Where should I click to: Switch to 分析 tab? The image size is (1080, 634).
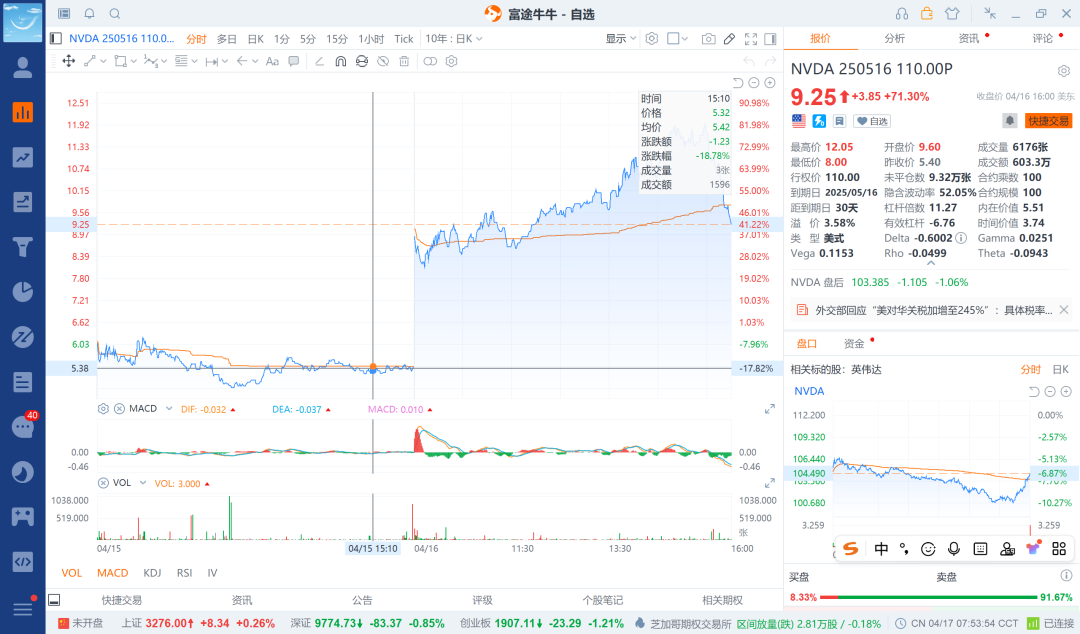tap(894, 39)
